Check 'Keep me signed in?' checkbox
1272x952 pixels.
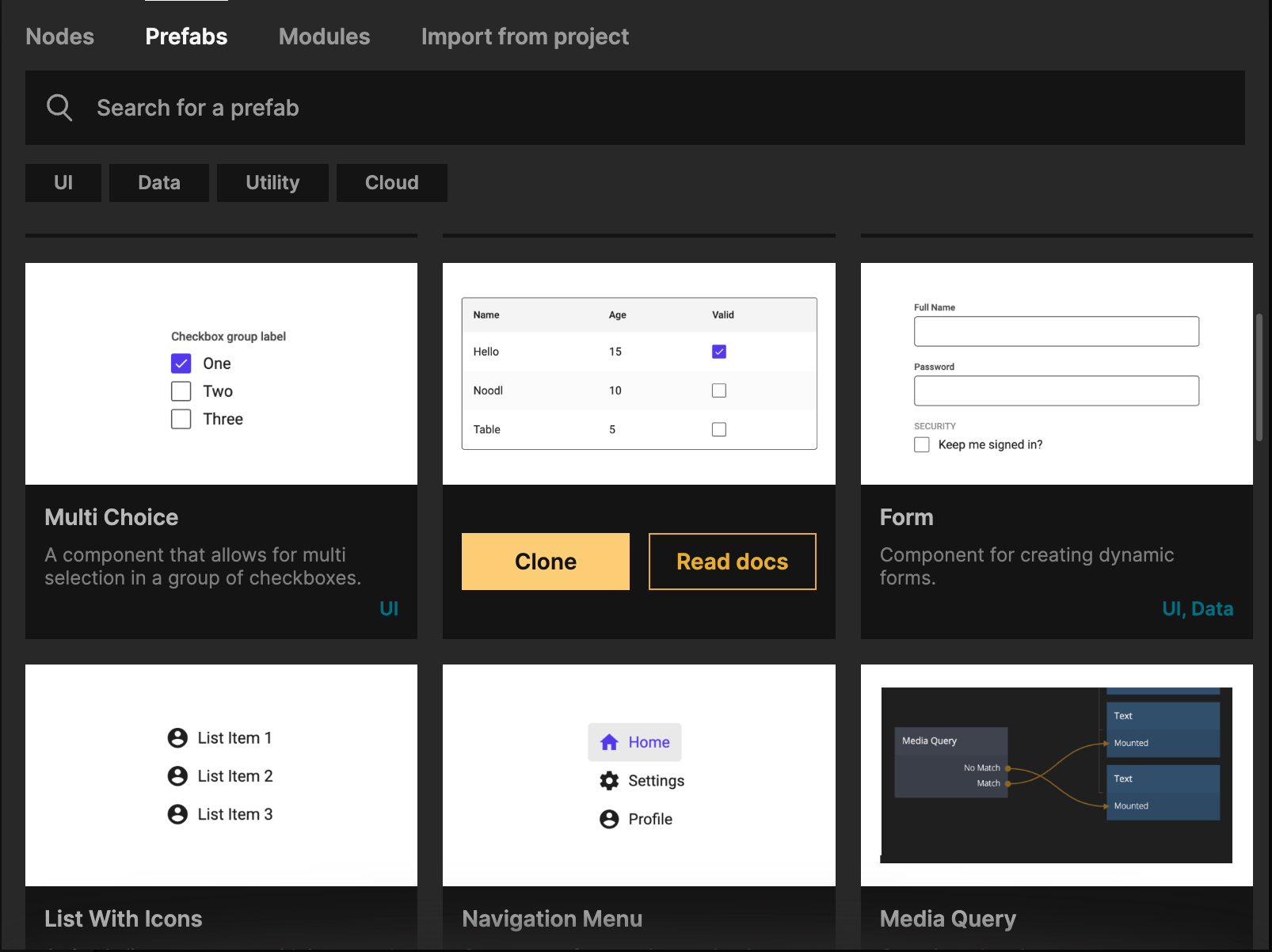click(922, 445)
